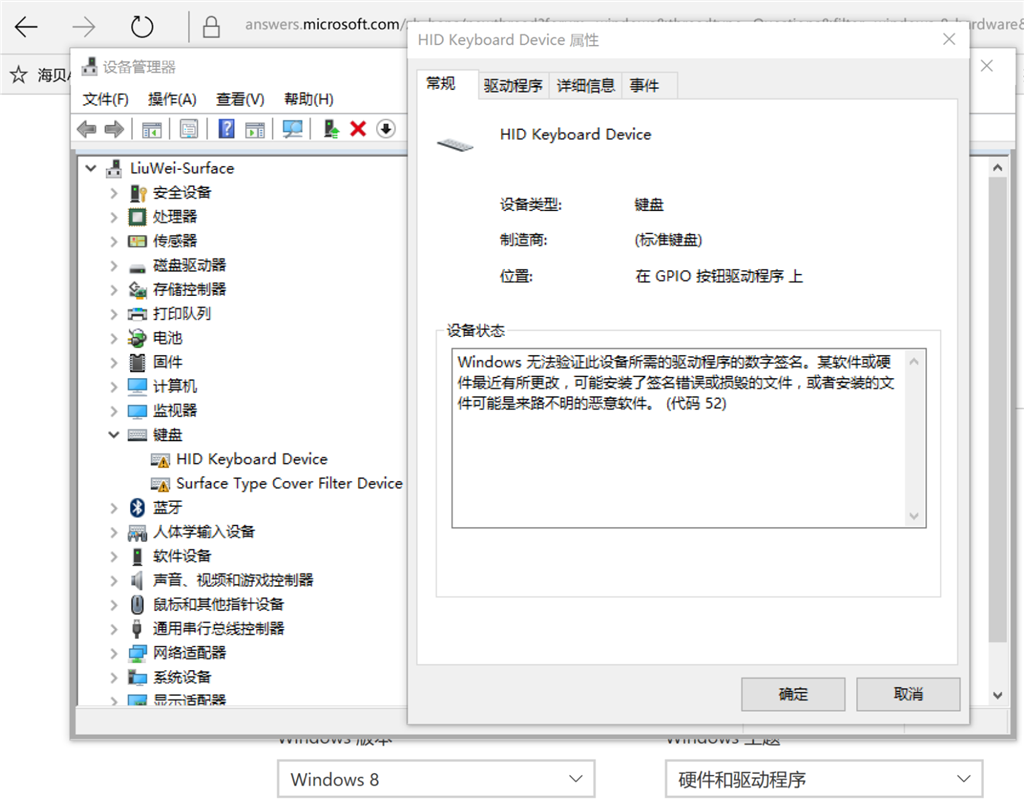The image size is (1024, 803).
Task: Select HID Keyboard Device in the tree
Action: [x=251, y=460]
